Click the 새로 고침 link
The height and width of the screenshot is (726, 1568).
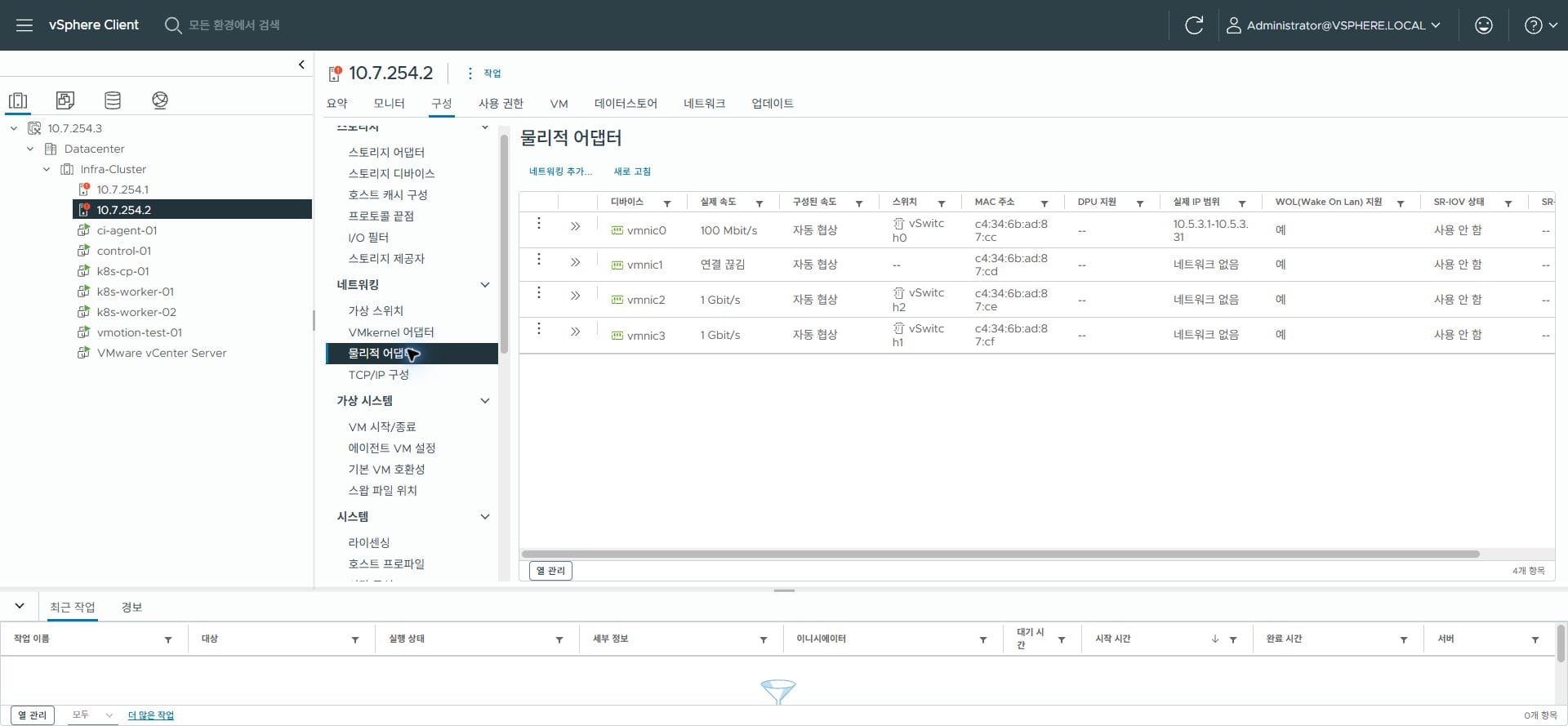(632, 171)
